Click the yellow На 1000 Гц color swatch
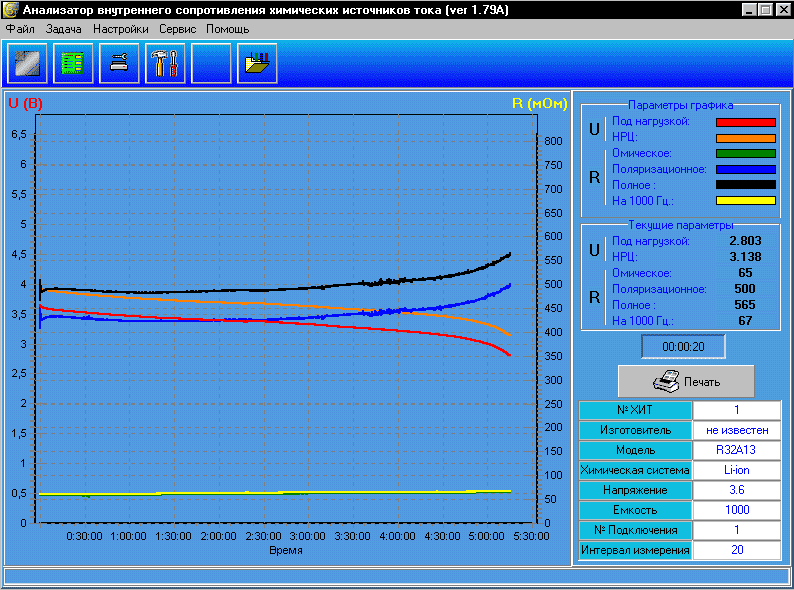Screen dimensions: 794x590 click(745, 201)
